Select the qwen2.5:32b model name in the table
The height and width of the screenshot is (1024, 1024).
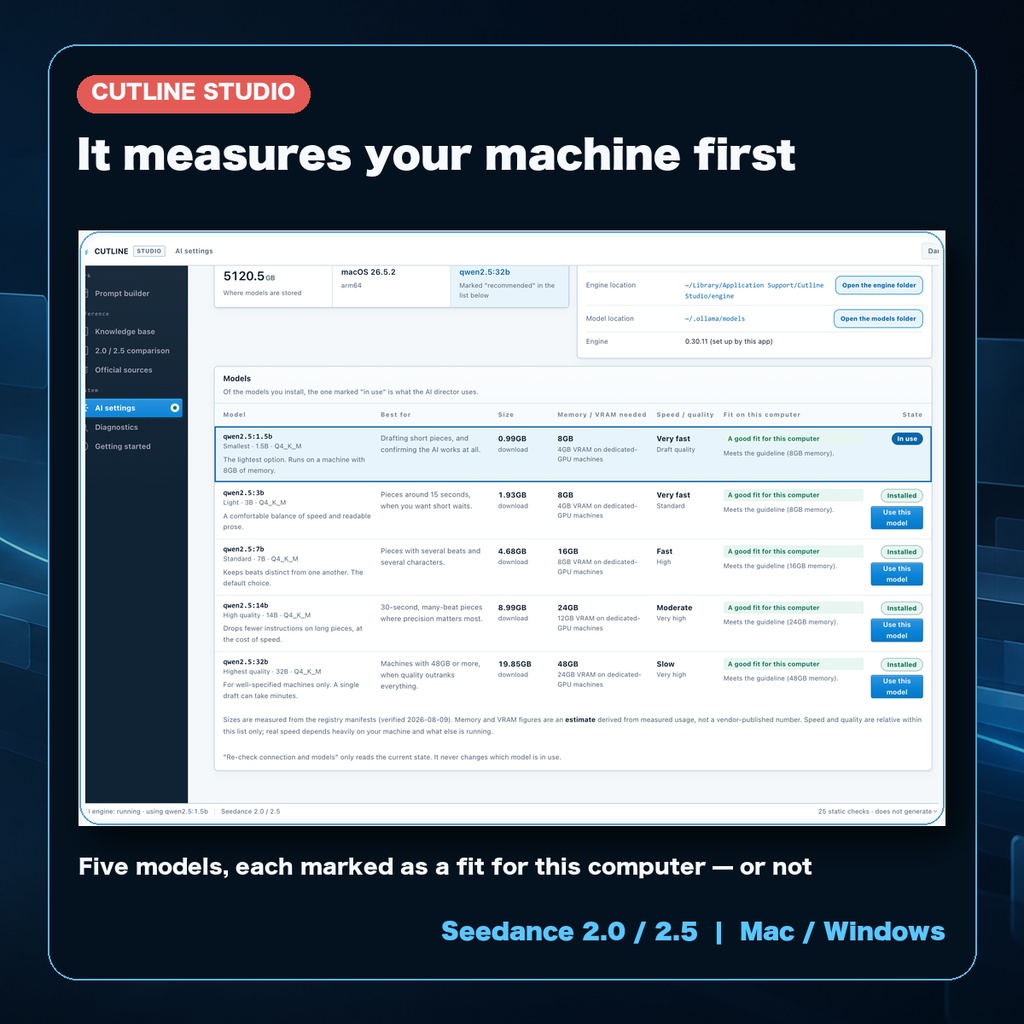pos(246,662)
